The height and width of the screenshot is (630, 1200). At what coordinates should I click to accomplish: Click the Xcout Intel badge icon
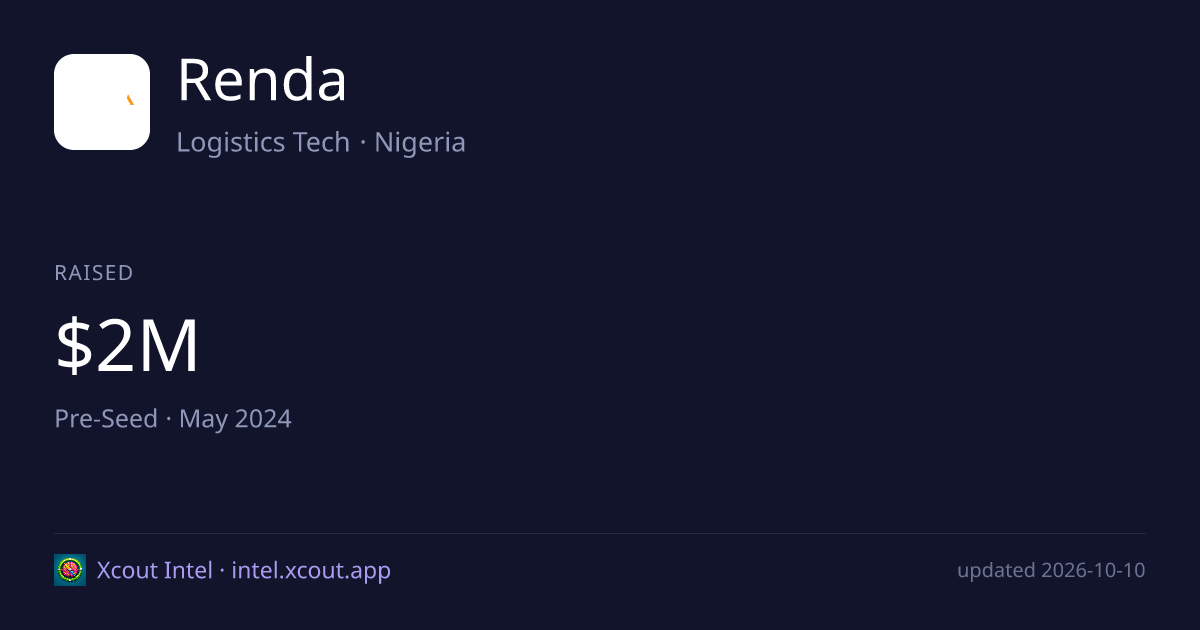[70, 570]
